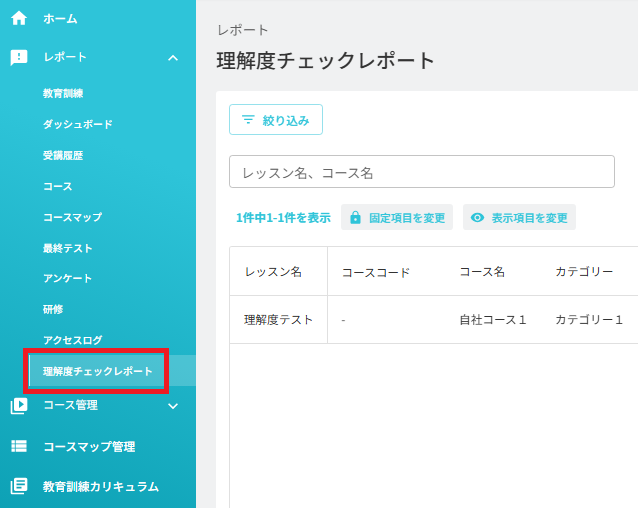Open コースマップ管理 label in sidebar
This screenshot has height=508, width=638.
(89, 447)
